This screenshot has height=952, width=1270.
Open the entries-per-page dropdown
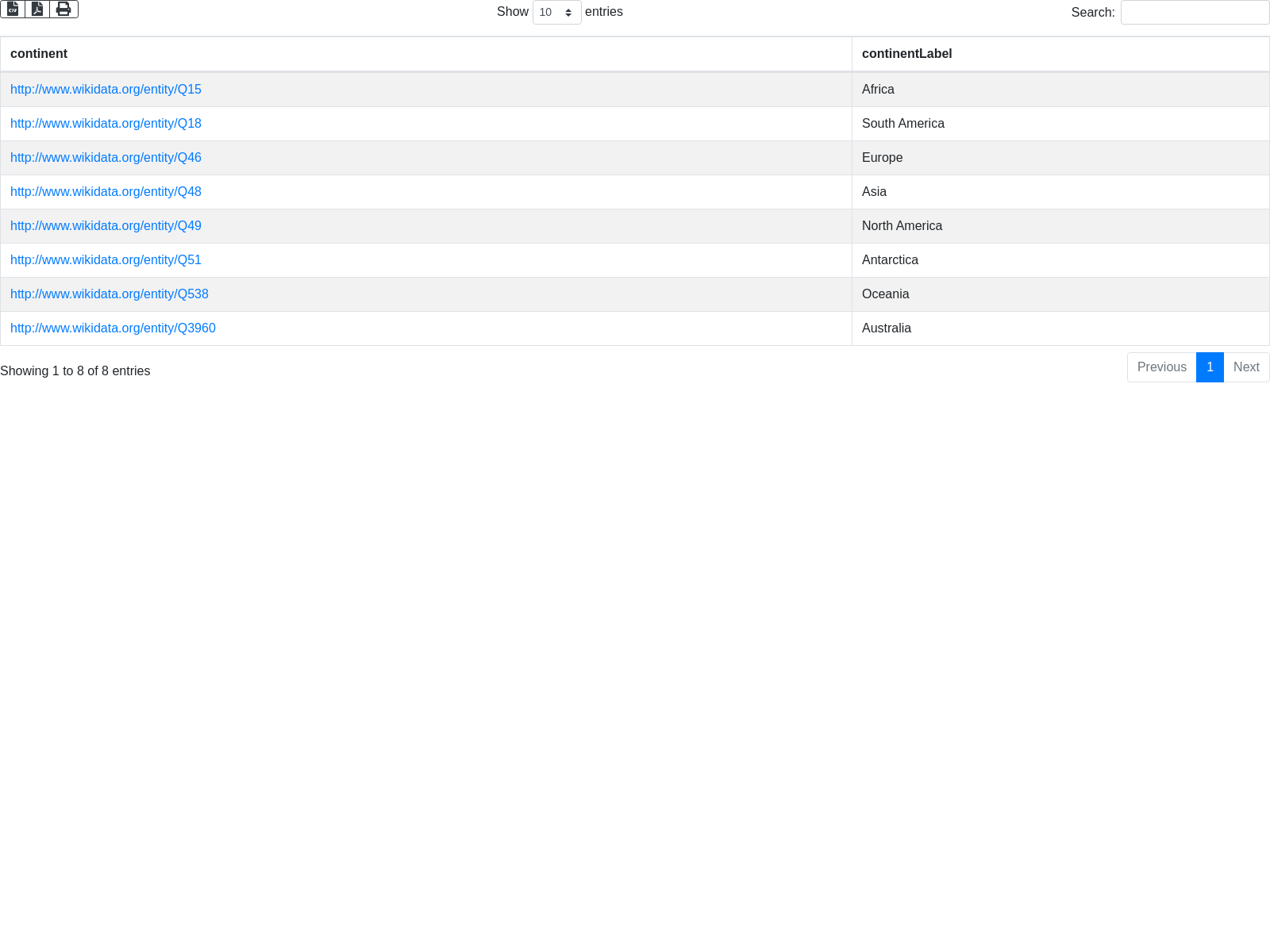click(556, 13)
